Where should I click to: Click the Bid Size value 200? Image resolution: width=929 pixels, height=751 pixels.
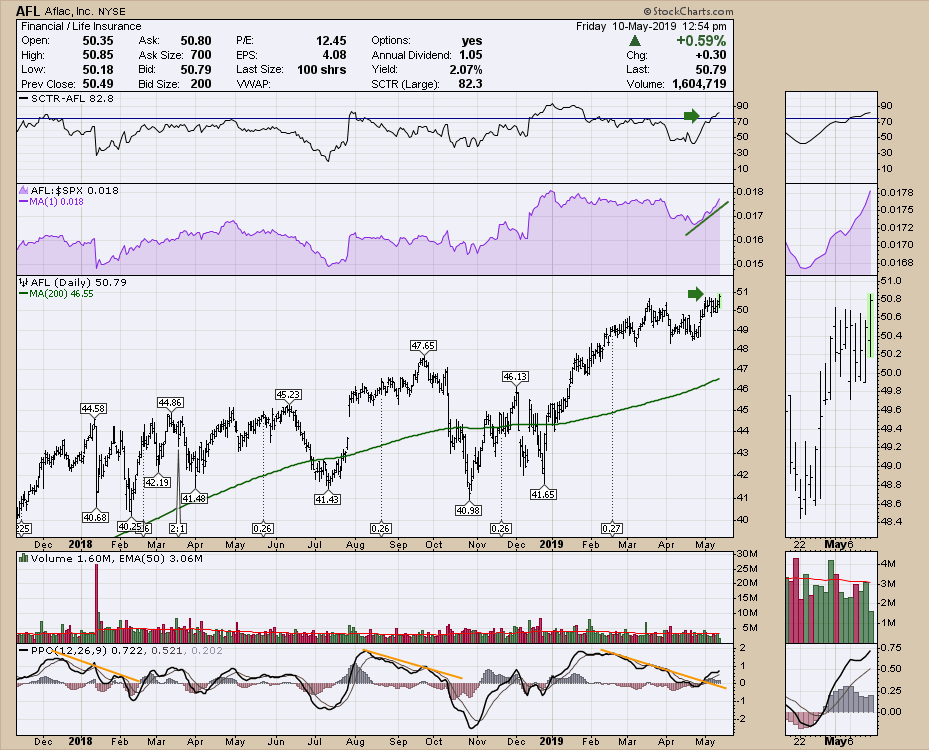click(201, 84)
